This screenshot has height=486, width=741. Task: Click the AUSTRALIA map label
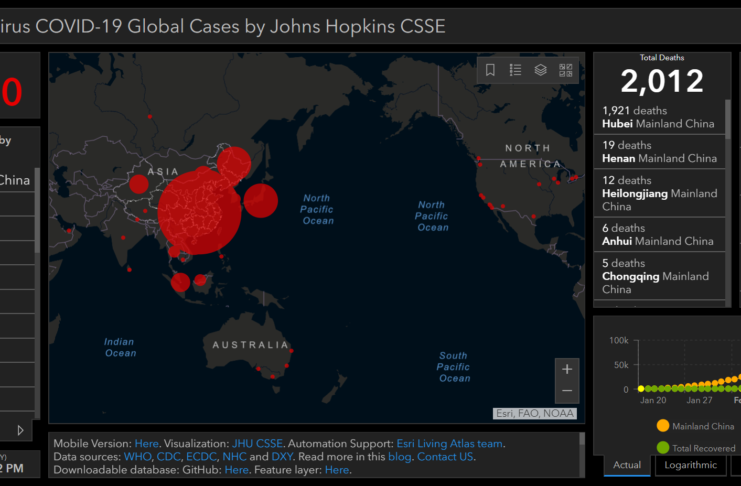[x=250, y=345]
